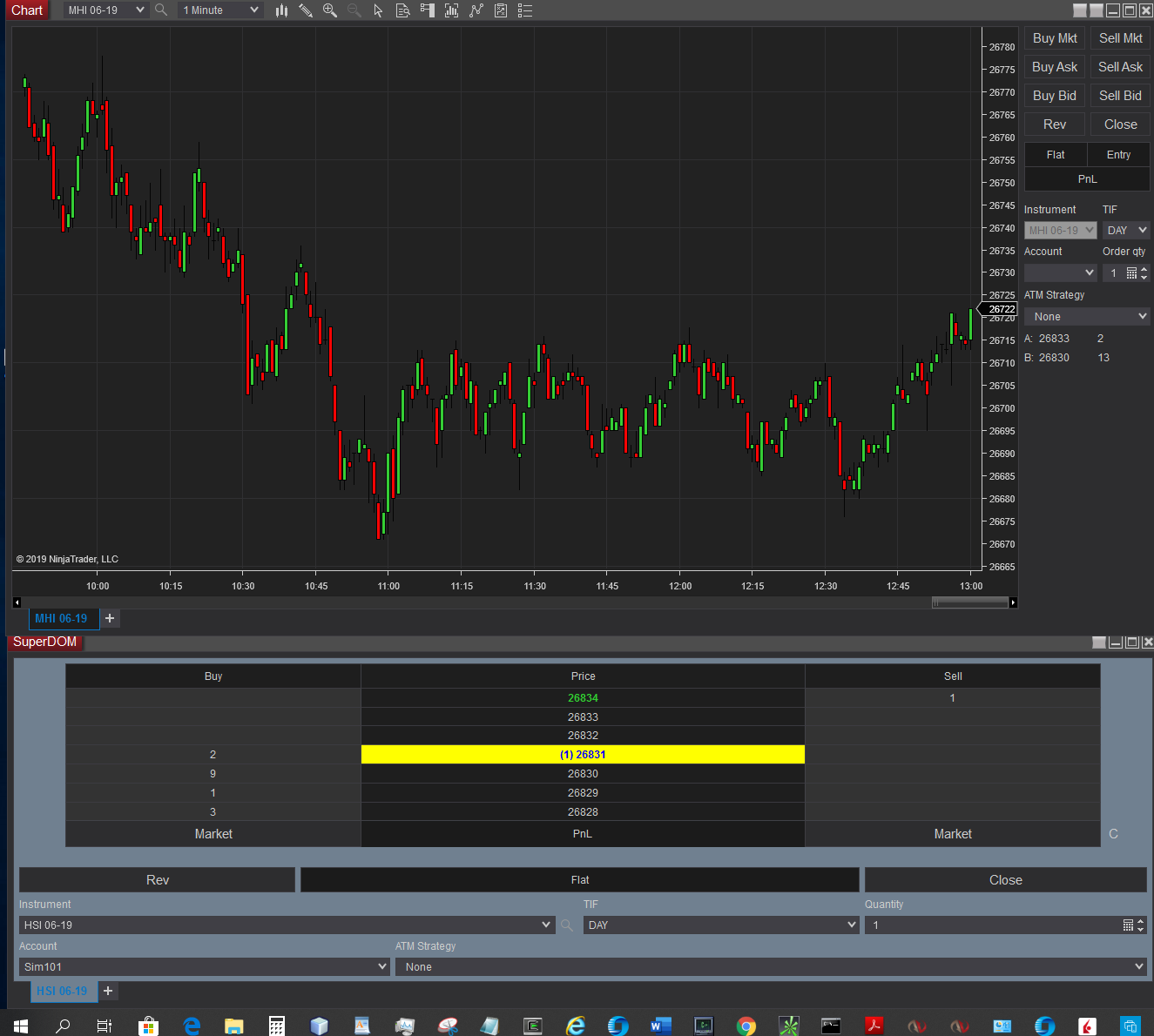Screen dimensions: 1154x1036
Task: Expand the TIF DAY dropdown in Chart Trader
Action: coord(1143,231)
